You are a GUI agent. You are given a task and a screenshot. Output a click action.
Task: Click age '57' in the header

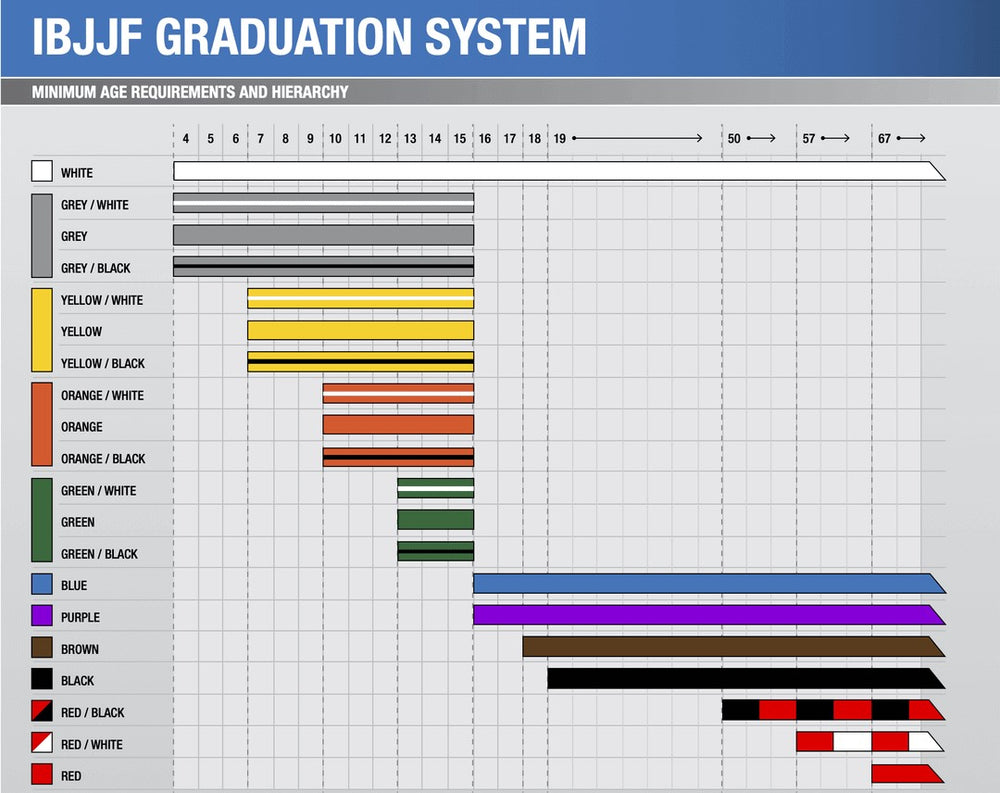809,138
